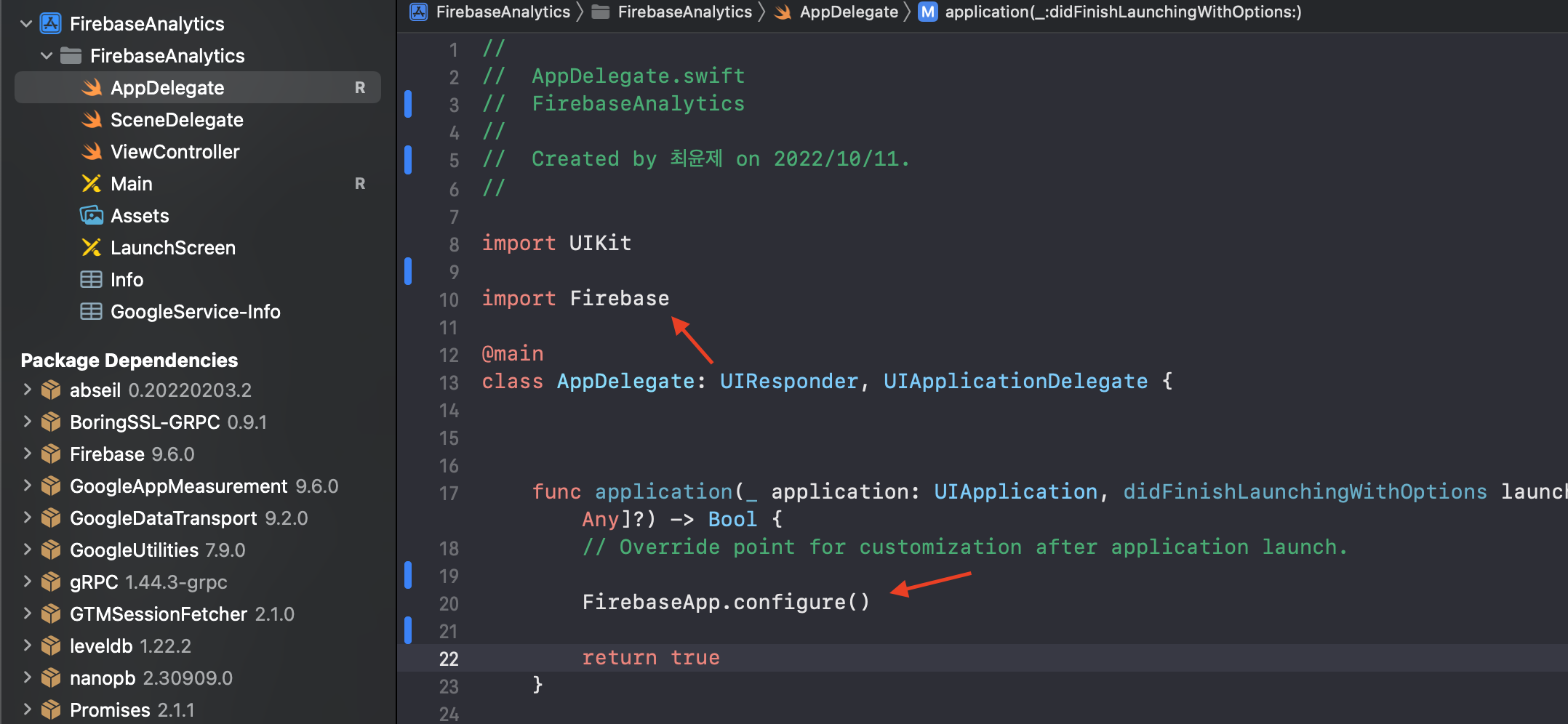The width and height of the screenshot is (1568, 724).
Task: Expand the gRPC package
Action: coord(27,582)
